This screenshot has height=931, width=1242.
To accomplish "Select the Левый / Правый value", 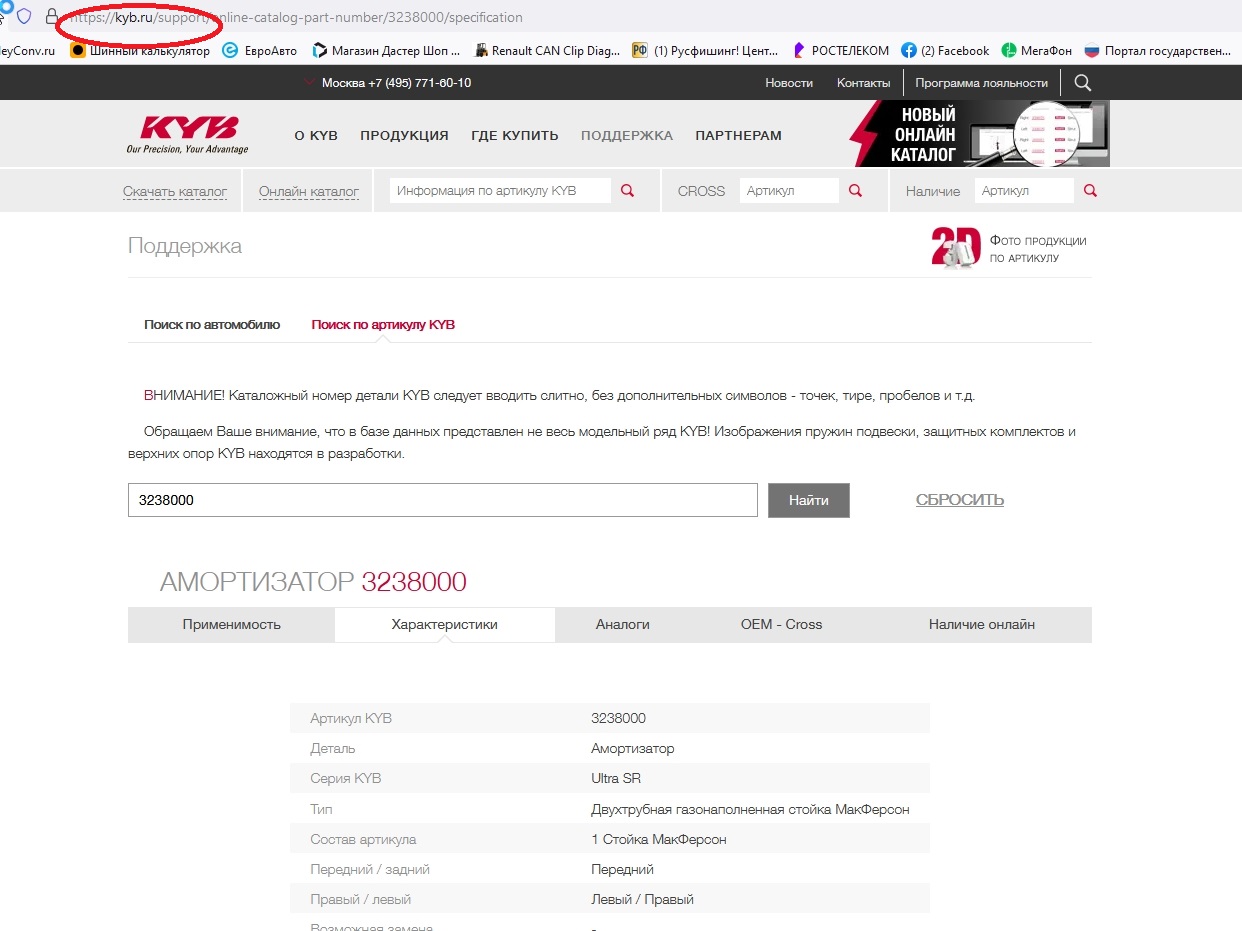I will point(642,899).
